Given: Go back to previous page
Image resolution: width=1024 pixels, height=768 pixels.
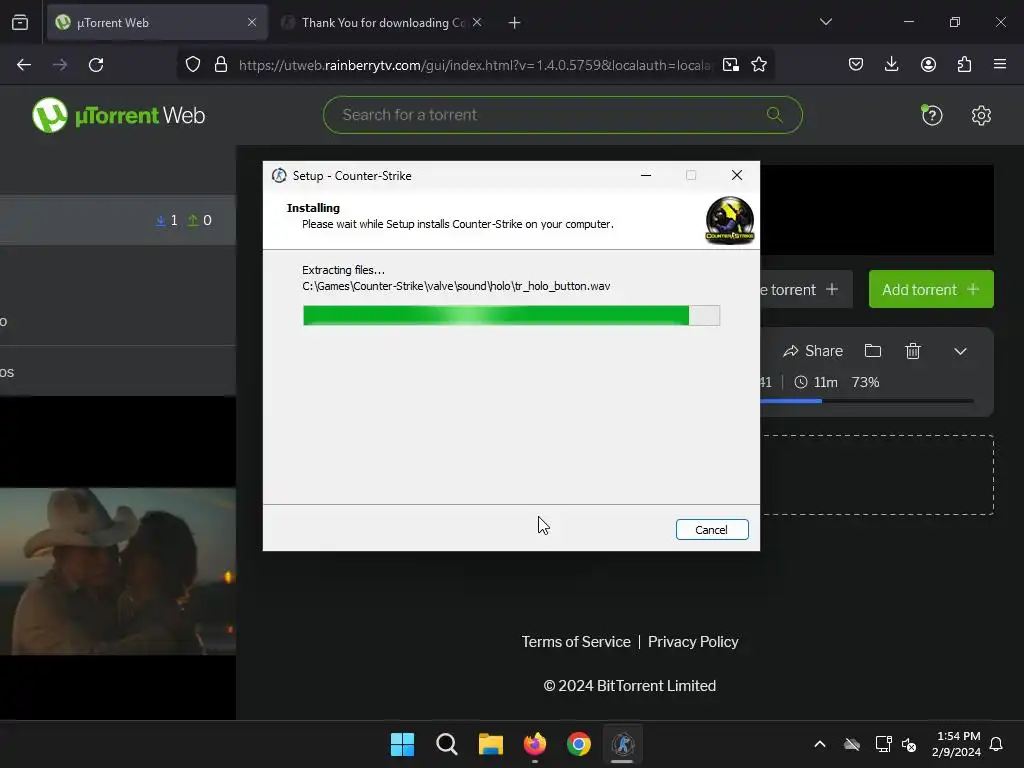Looking at the screenshot, I should tap(24, 65).
